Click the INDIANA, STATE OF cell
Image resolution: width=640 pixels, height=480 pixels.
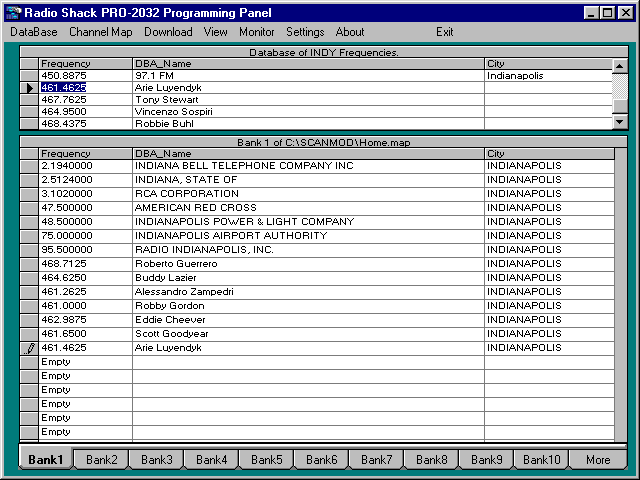click(308, 180)
